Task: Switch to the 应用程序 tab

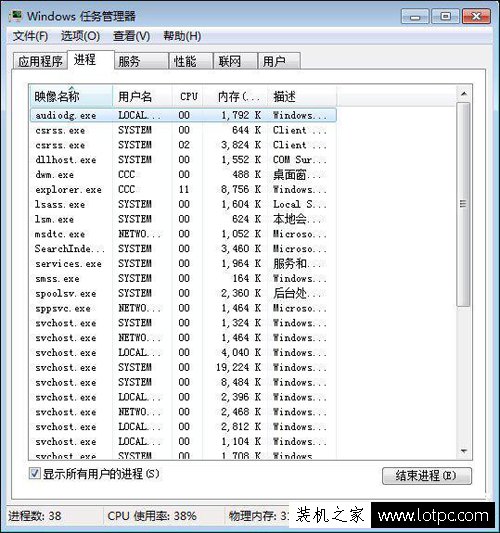Action: coord(40,62)
